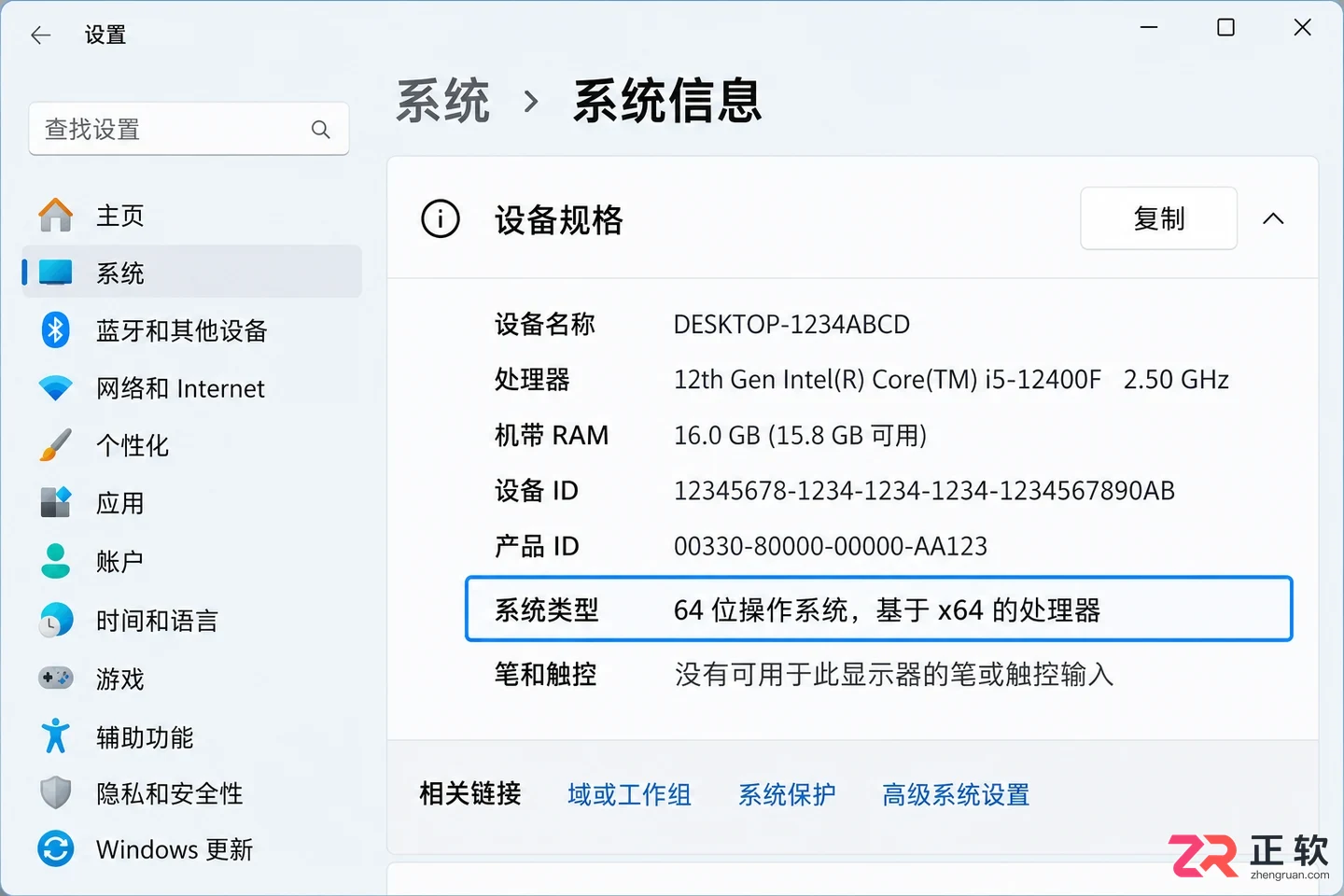Click the 辅助功能 accessibility figure icon

(x=56, y=735)
